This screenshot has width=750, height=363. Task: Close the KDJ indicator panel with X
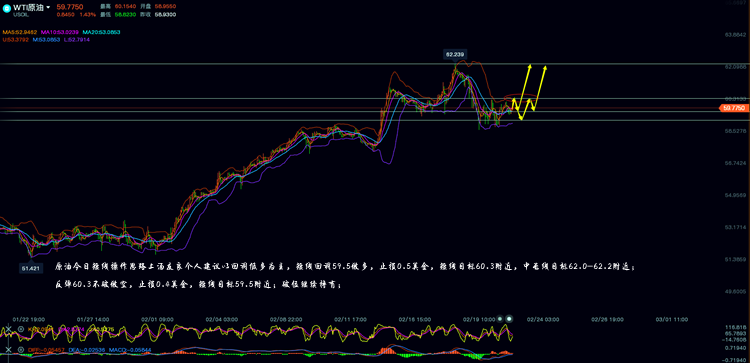tap(8, 329)
